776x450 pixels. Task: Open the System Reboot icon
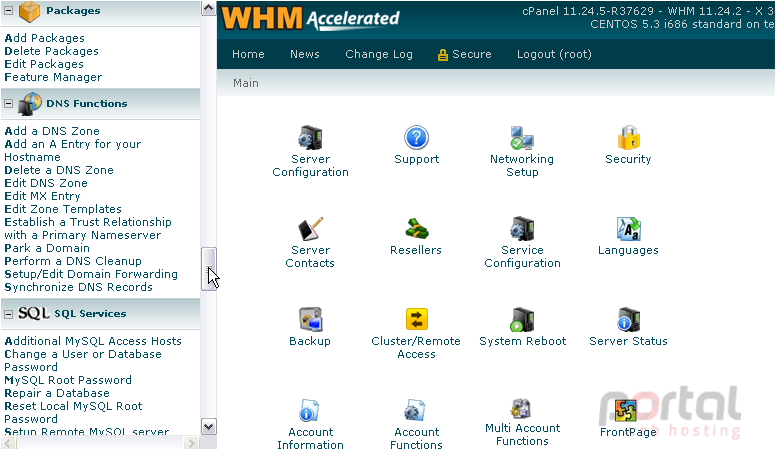[x=523, y=319]
